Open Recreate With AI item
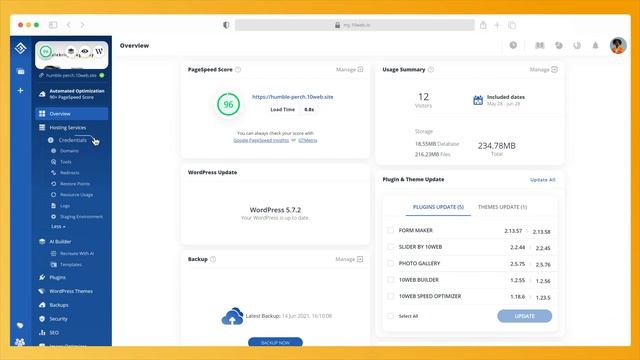640x360 pixels. click(76, 253)
